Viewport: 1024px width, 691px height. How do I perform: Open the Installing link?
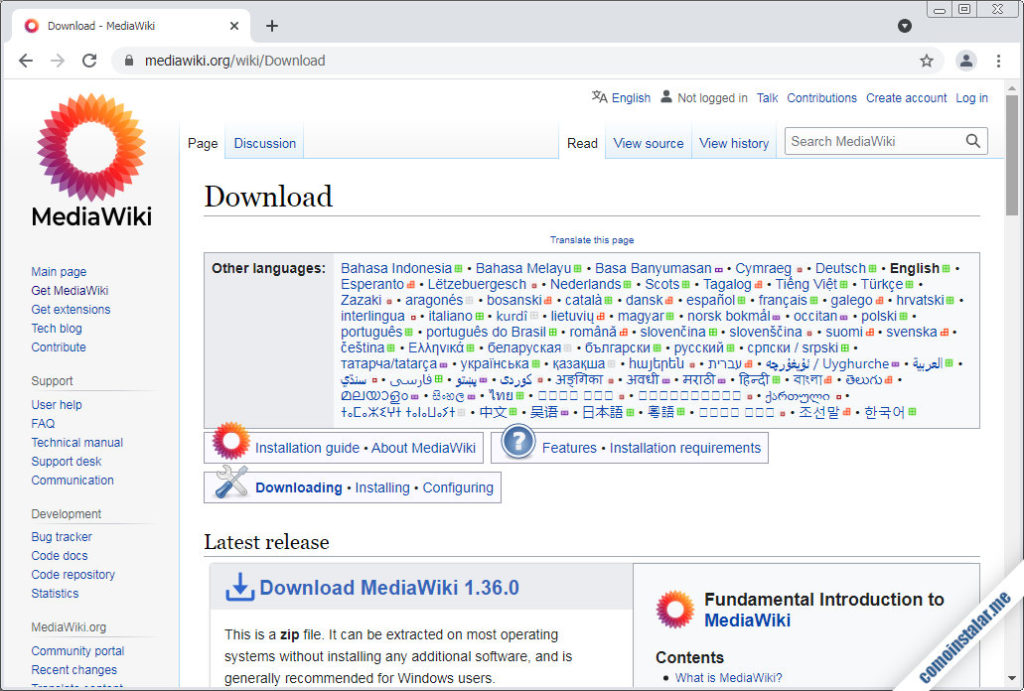point(382,488)
